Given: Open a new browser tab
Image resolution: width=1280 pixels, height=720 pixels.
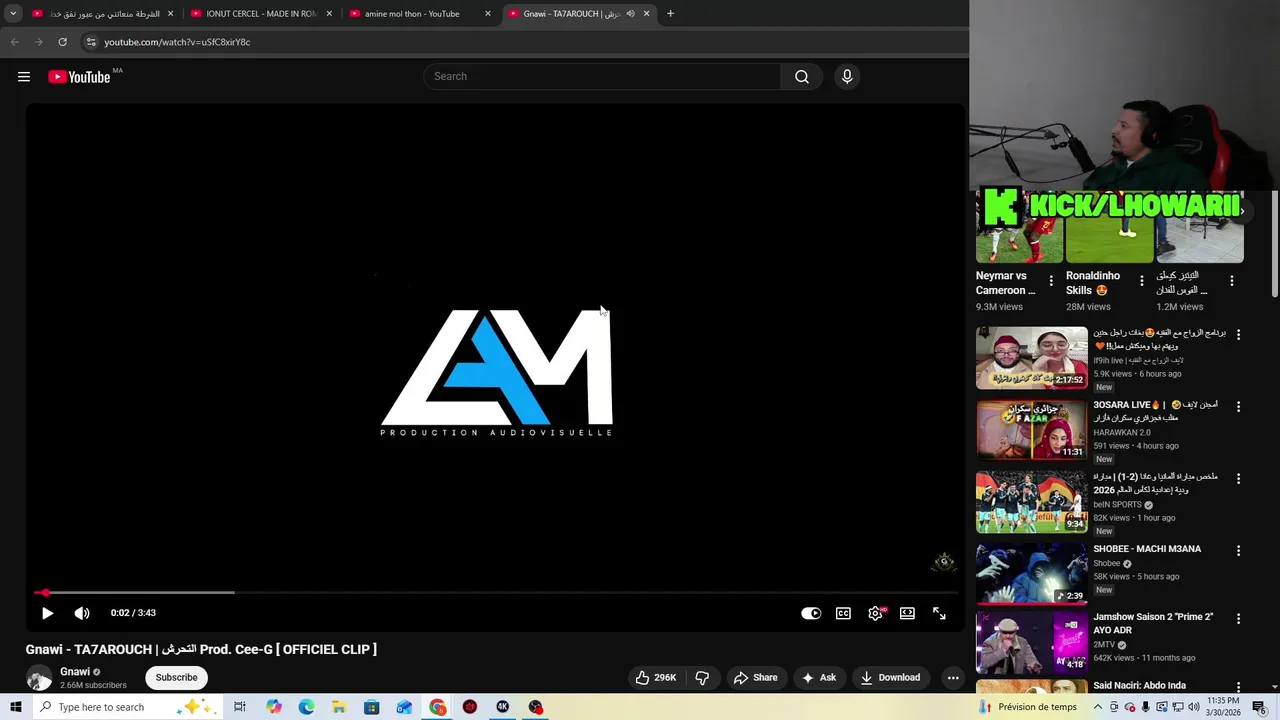Looking at the screenshot, I should 670,14.
